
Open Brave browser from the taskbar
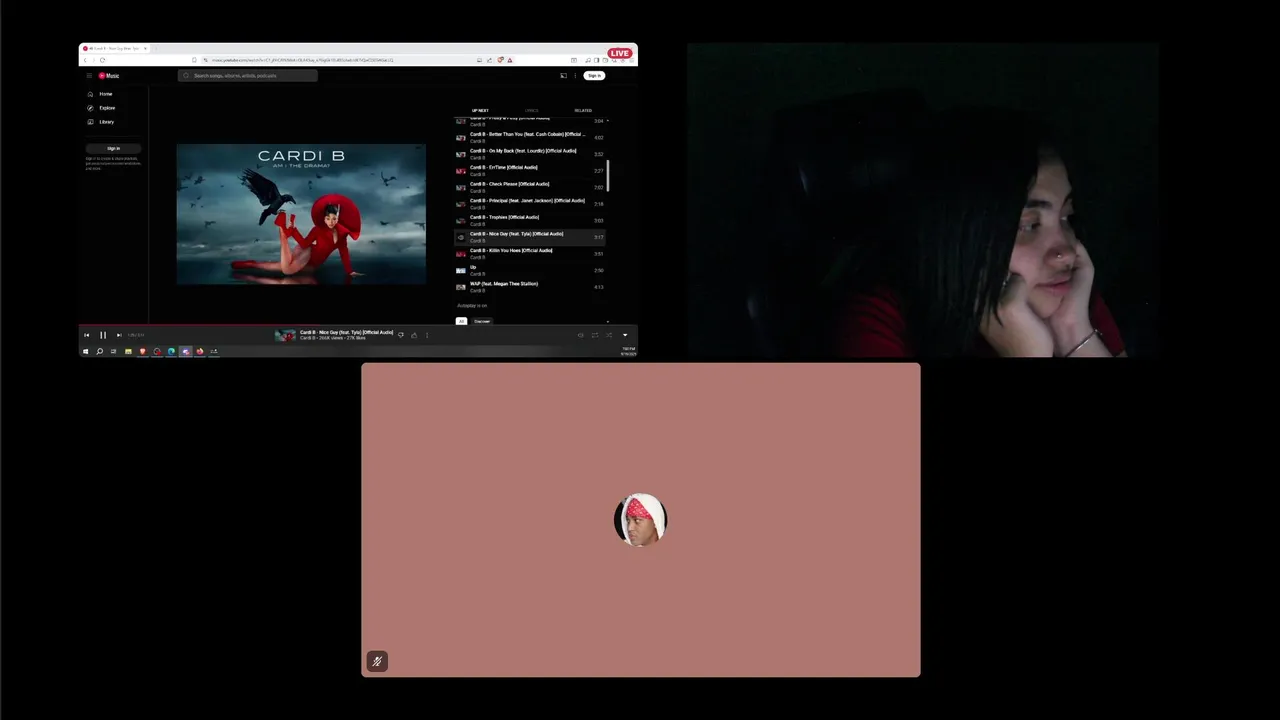[142, 351]
